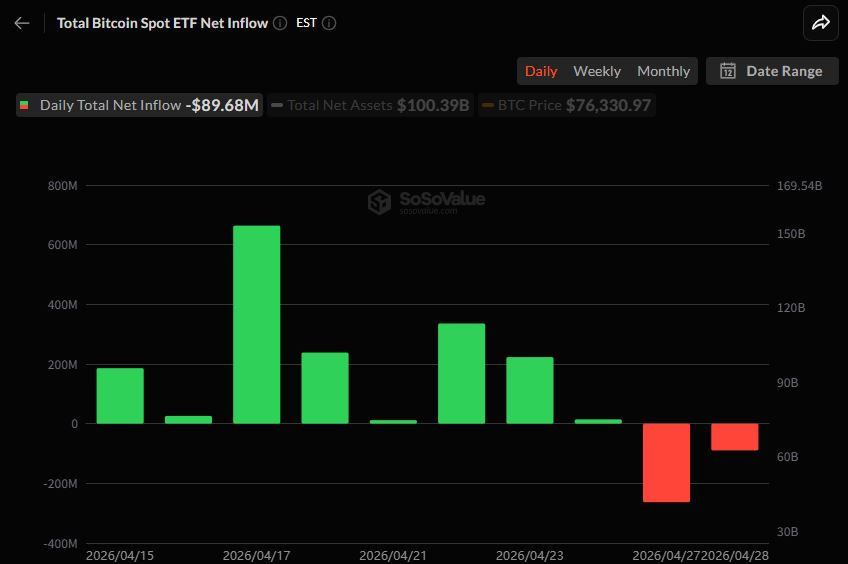Click the red bar for 2026/04/27
The height and width of the screenshot is (564, 848).
(x=666, y=462)
